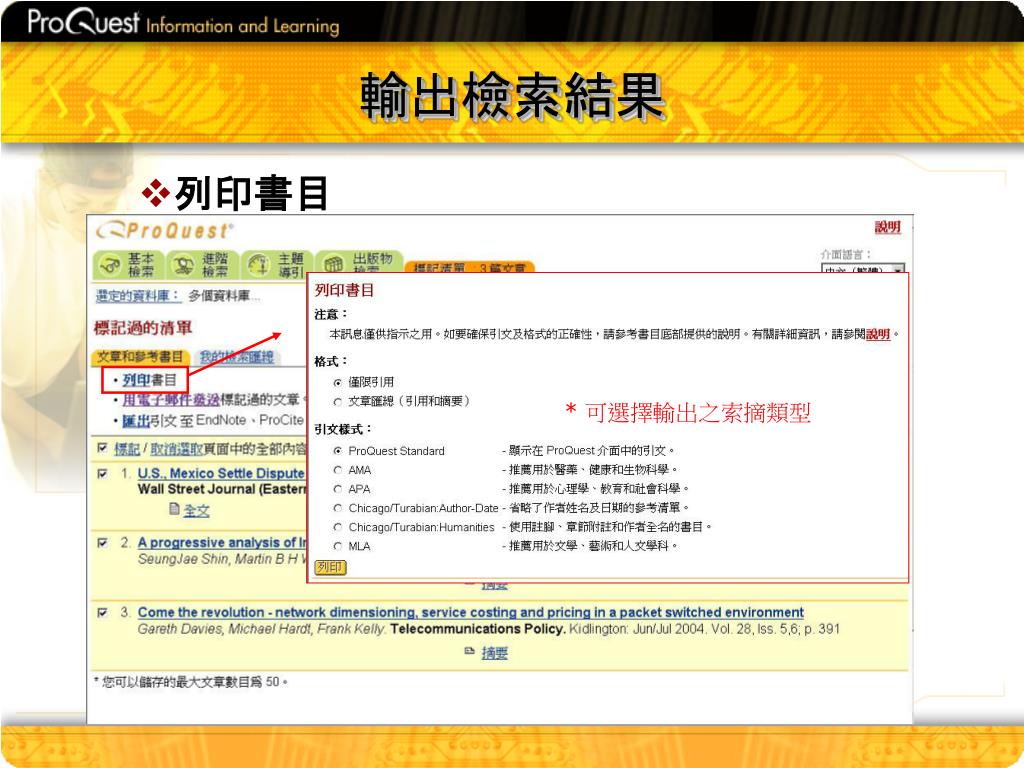This screenshot has width=1024, height=768.
Task: Click the 標記 link
Action: tap(127, 449)
